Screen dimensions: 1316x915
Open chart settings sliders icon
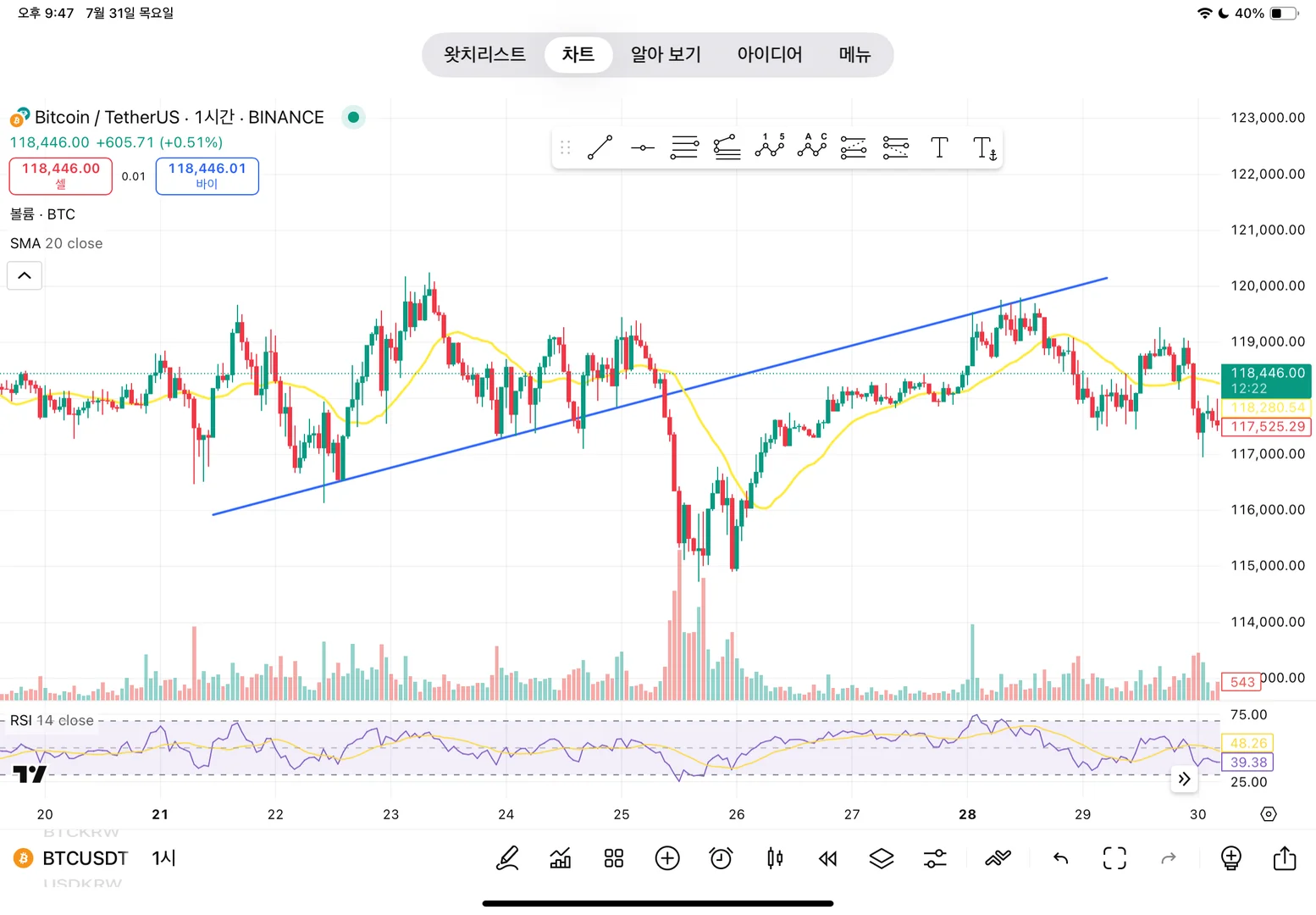(x=935, y=859)
